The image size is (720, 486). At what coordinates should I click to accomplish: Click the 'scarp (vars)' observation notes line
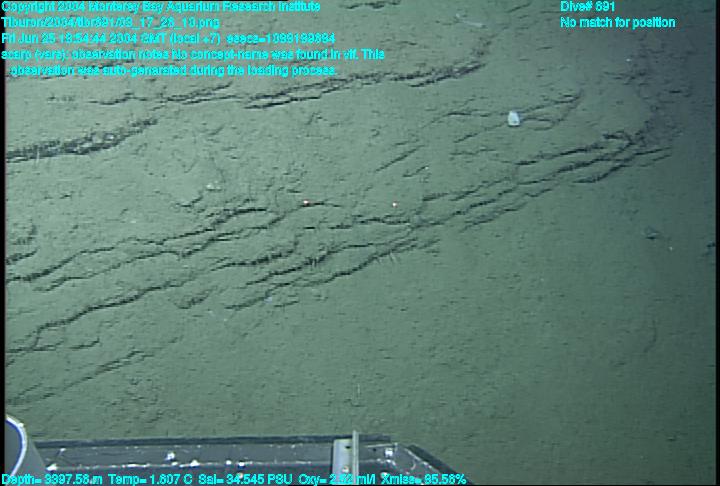coord(193,55)
